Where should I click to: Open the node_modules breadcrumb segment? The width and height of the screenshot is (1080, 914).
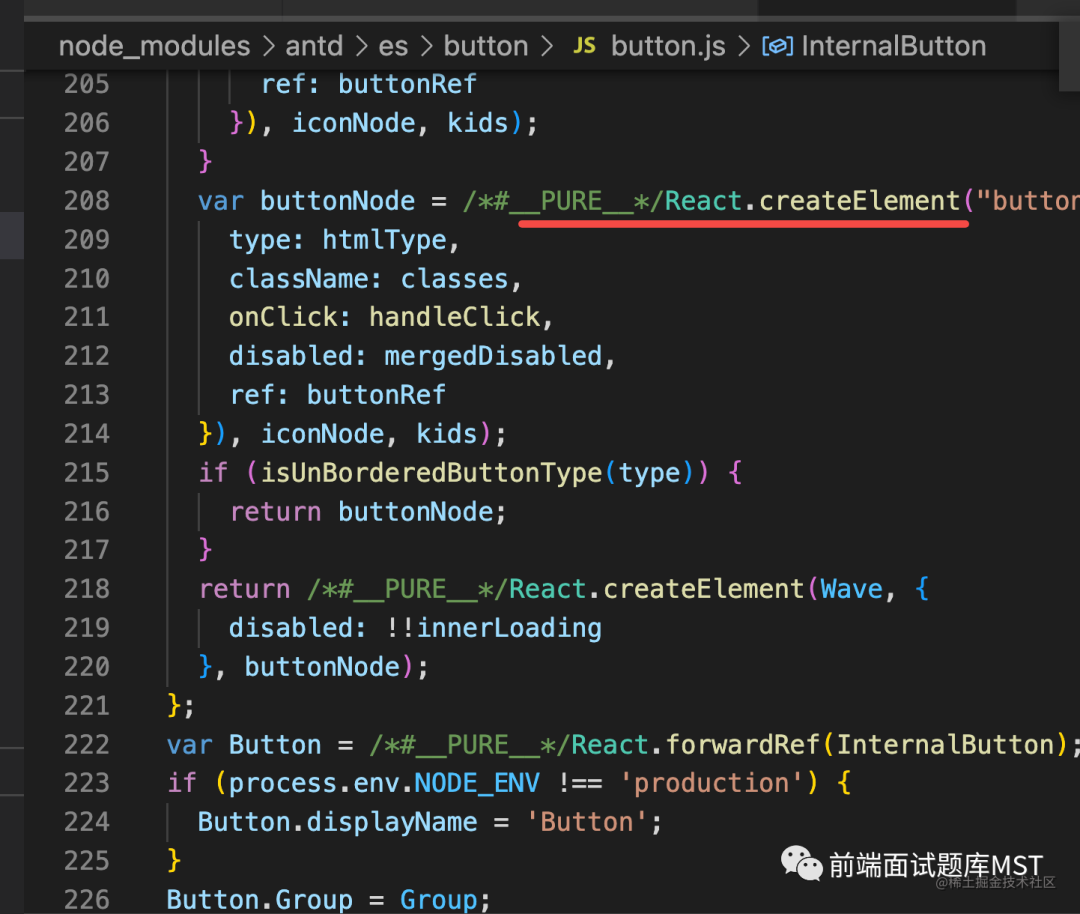pyautogui.click(x=154, y=46)
